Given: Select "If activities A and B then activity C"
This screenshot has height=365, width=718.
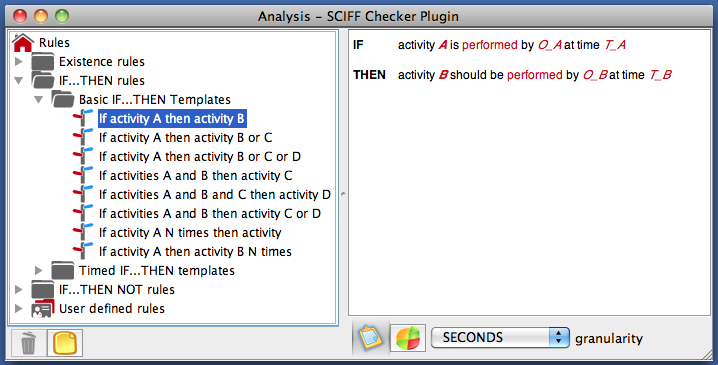Looking at the screenshot, I should (195, 175).
